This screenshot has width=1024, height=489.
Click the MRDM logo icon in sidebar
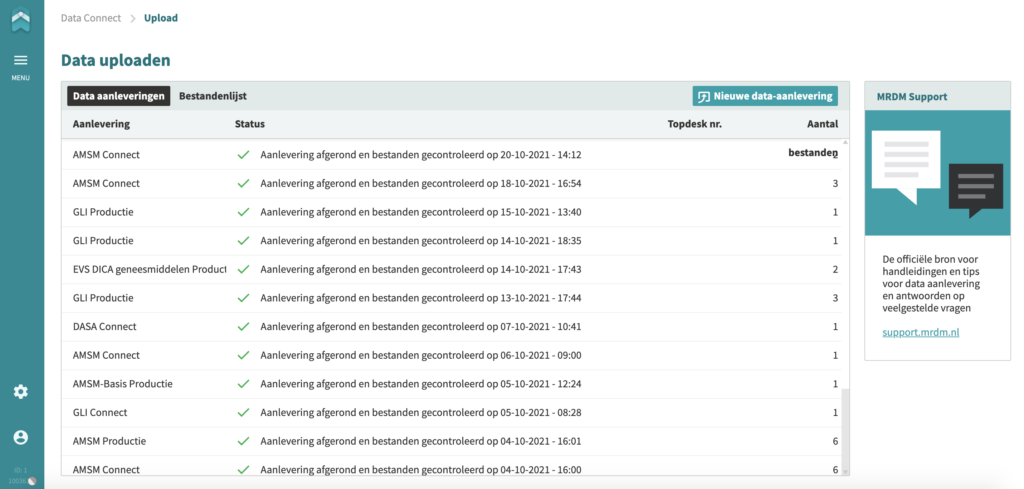click(x=21, y=19)
